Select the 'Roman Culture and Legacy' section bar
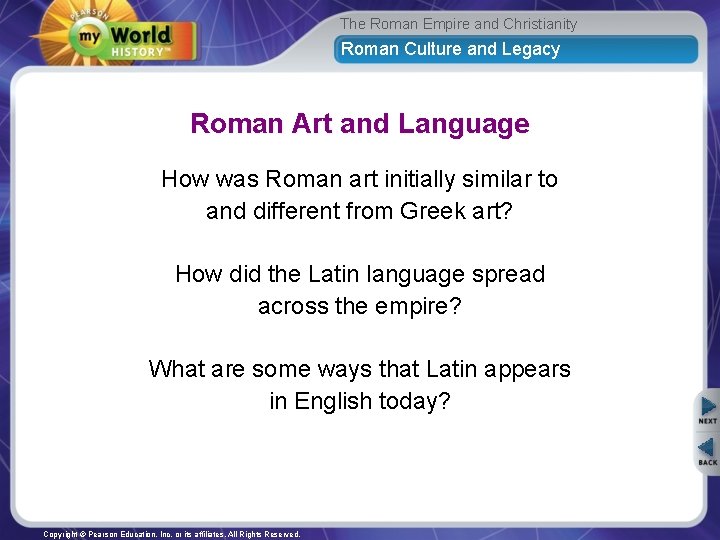Viewport: 720px width, 540px height. (x=516, y=49)
